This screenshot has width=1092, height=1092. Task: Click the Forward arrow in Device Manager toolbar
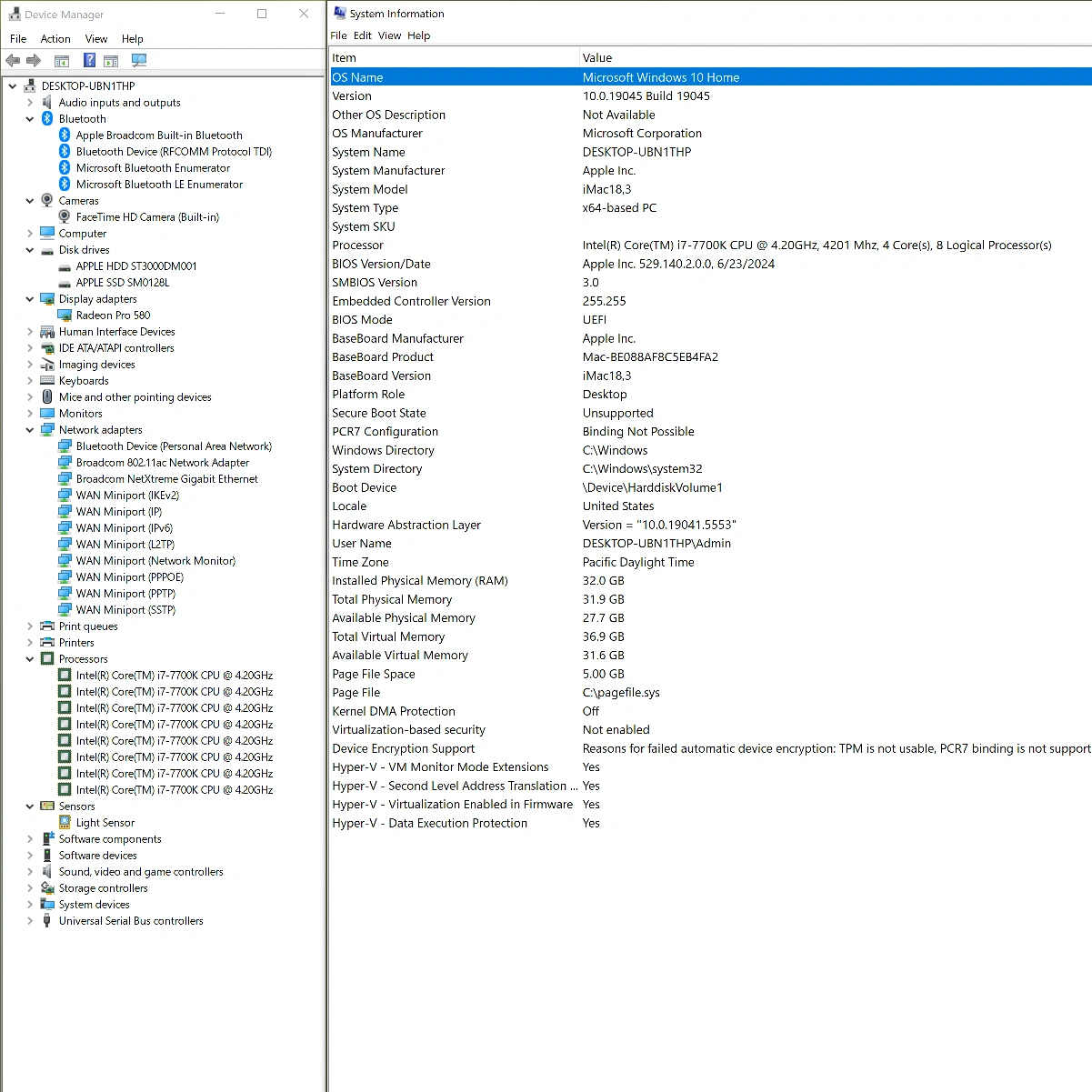34,61
